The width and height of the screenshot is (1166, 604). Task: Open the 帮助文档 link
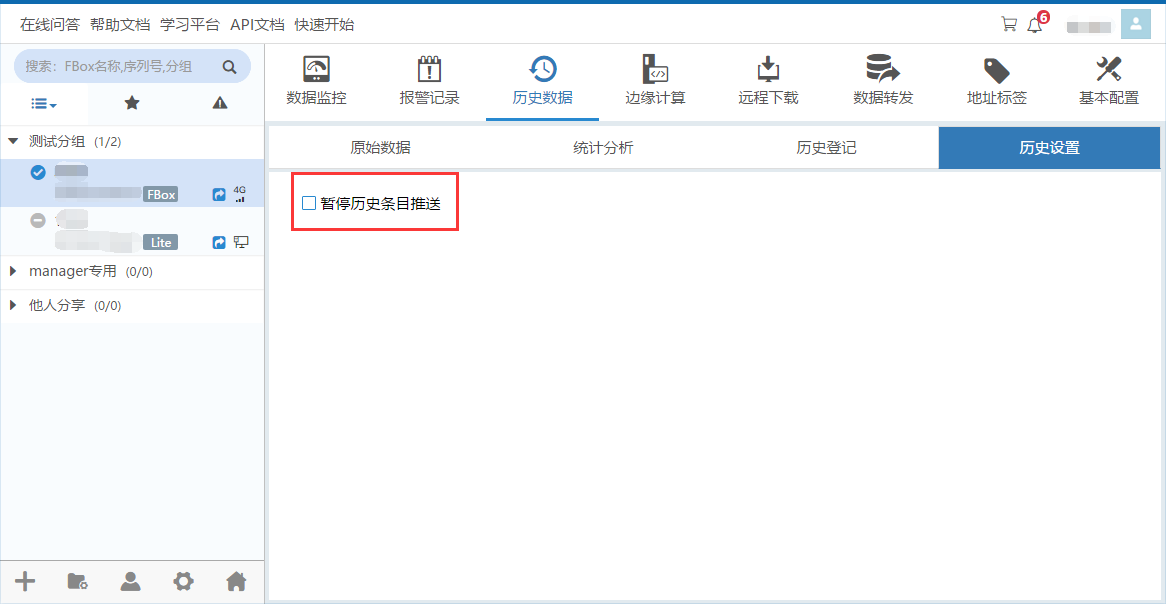click(119, 25)
